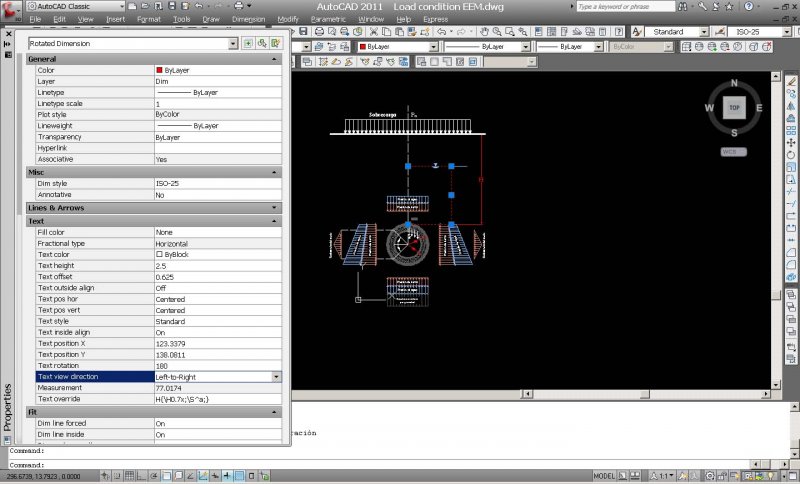Expand the Lines & Arrows section

(x=275, y=207)
